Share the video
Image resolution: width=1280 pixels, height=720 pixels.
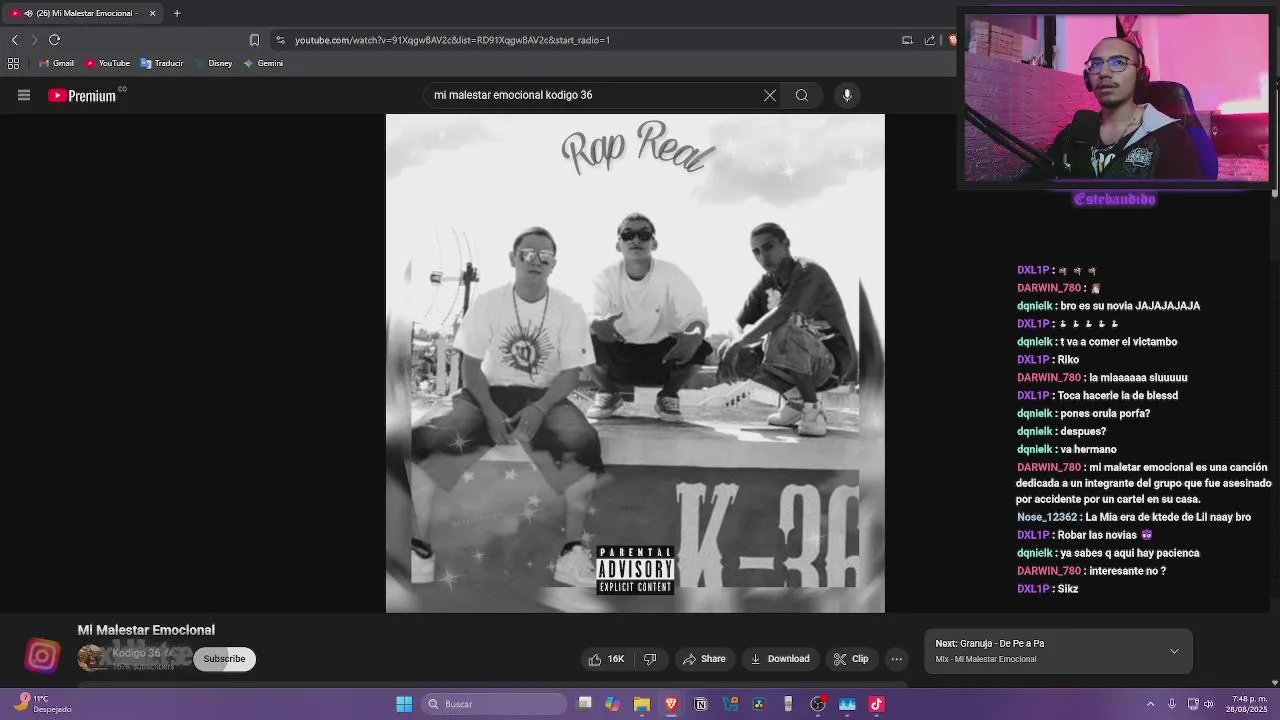click(704, 659)
